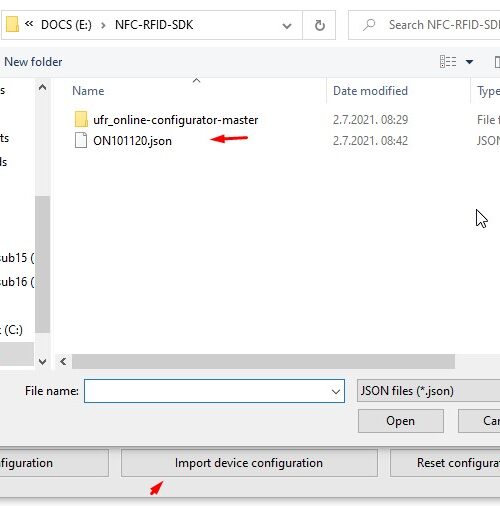Expand the address bar history dropdown
Viewport: 500px width, 506px height.
tap(287, 25)
